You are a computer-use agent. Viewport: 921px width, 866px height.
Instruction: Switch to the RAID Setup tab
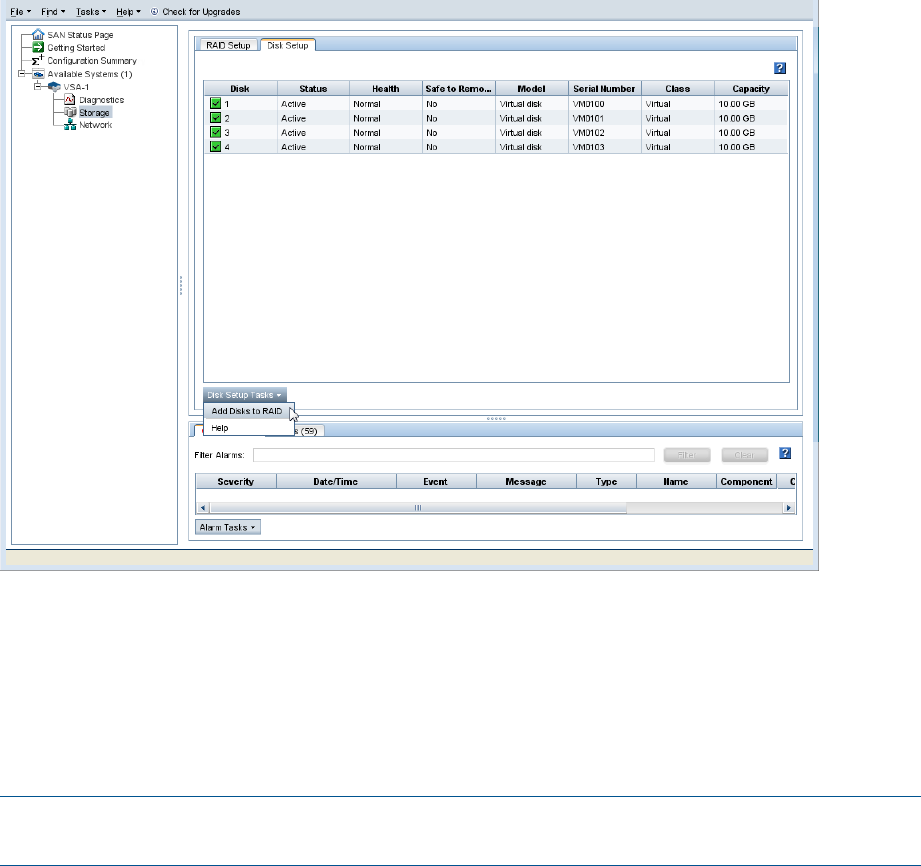(x=226, y=45)
